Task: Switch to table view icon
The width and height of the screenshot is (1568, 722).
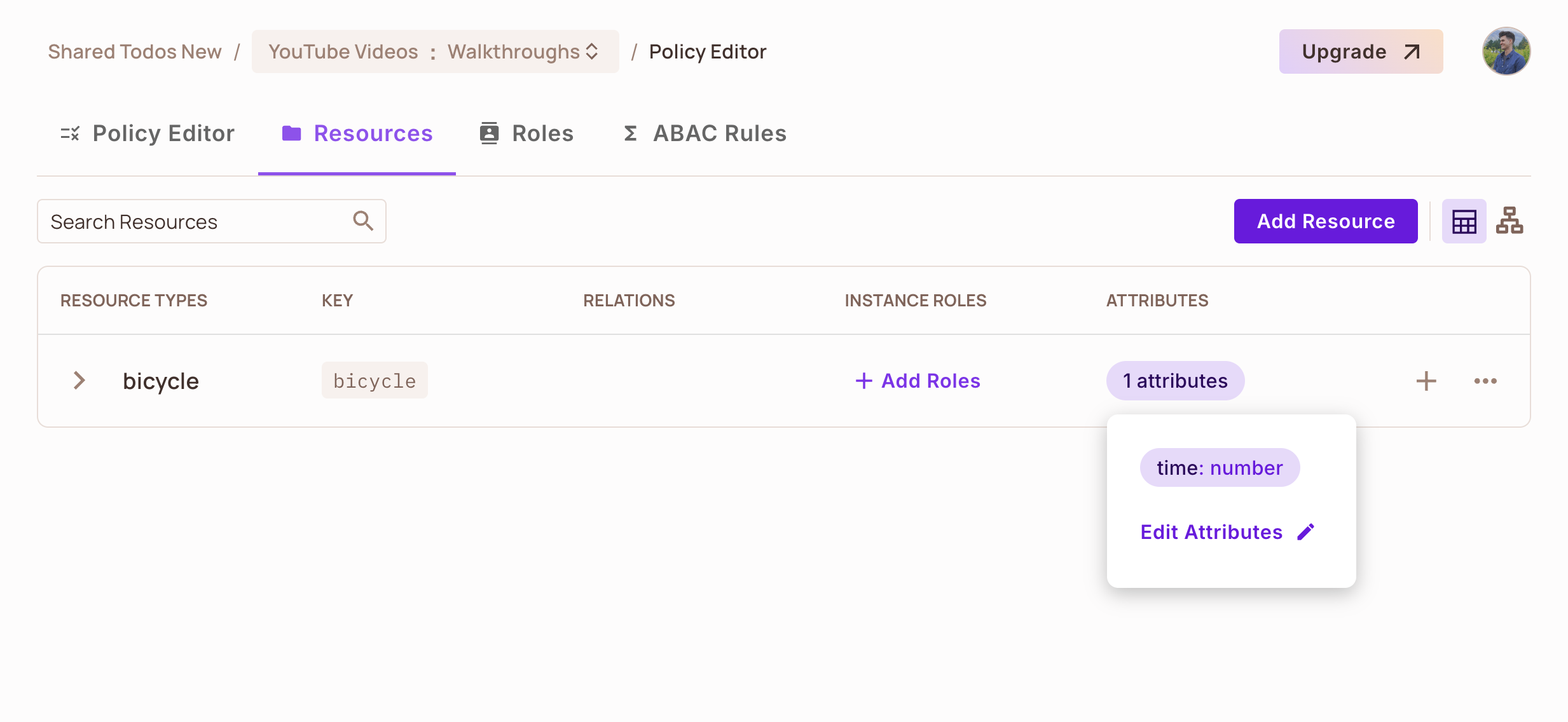Action: point(1464,221)
